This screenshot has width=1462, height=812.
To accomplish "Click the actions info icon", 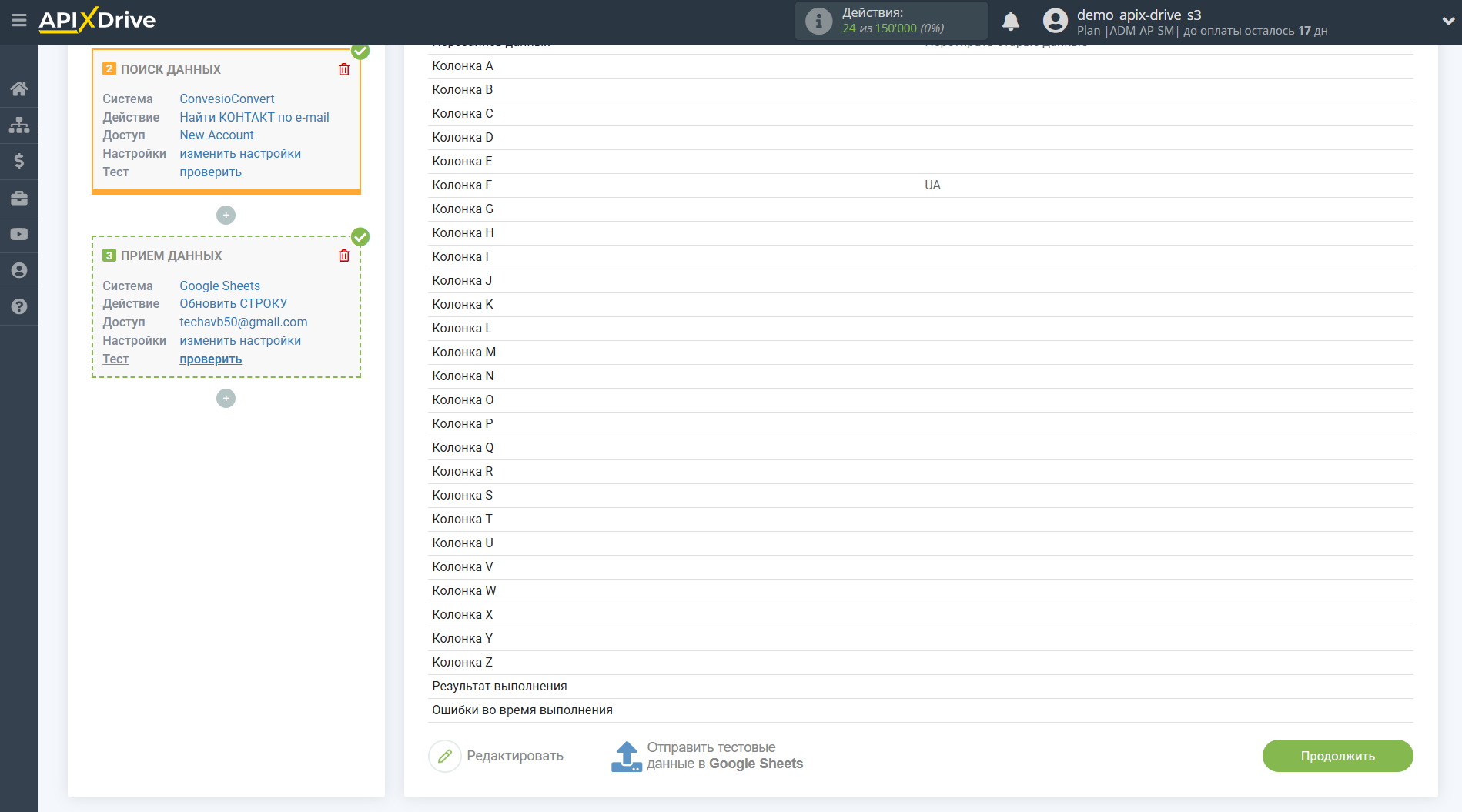I will [818, 22].
